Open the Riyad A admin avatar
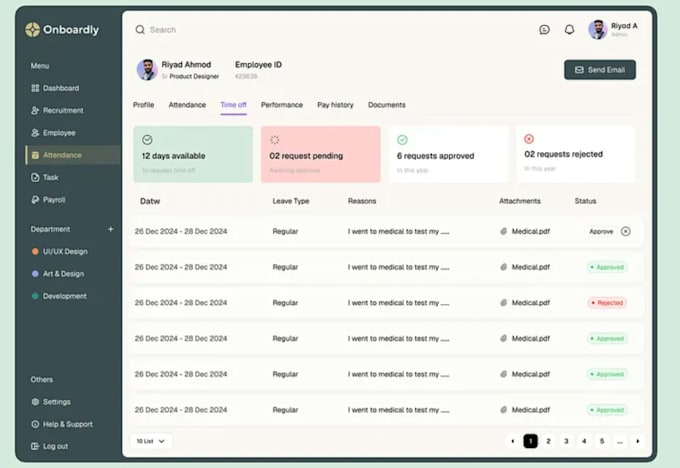 coord(598,29)
